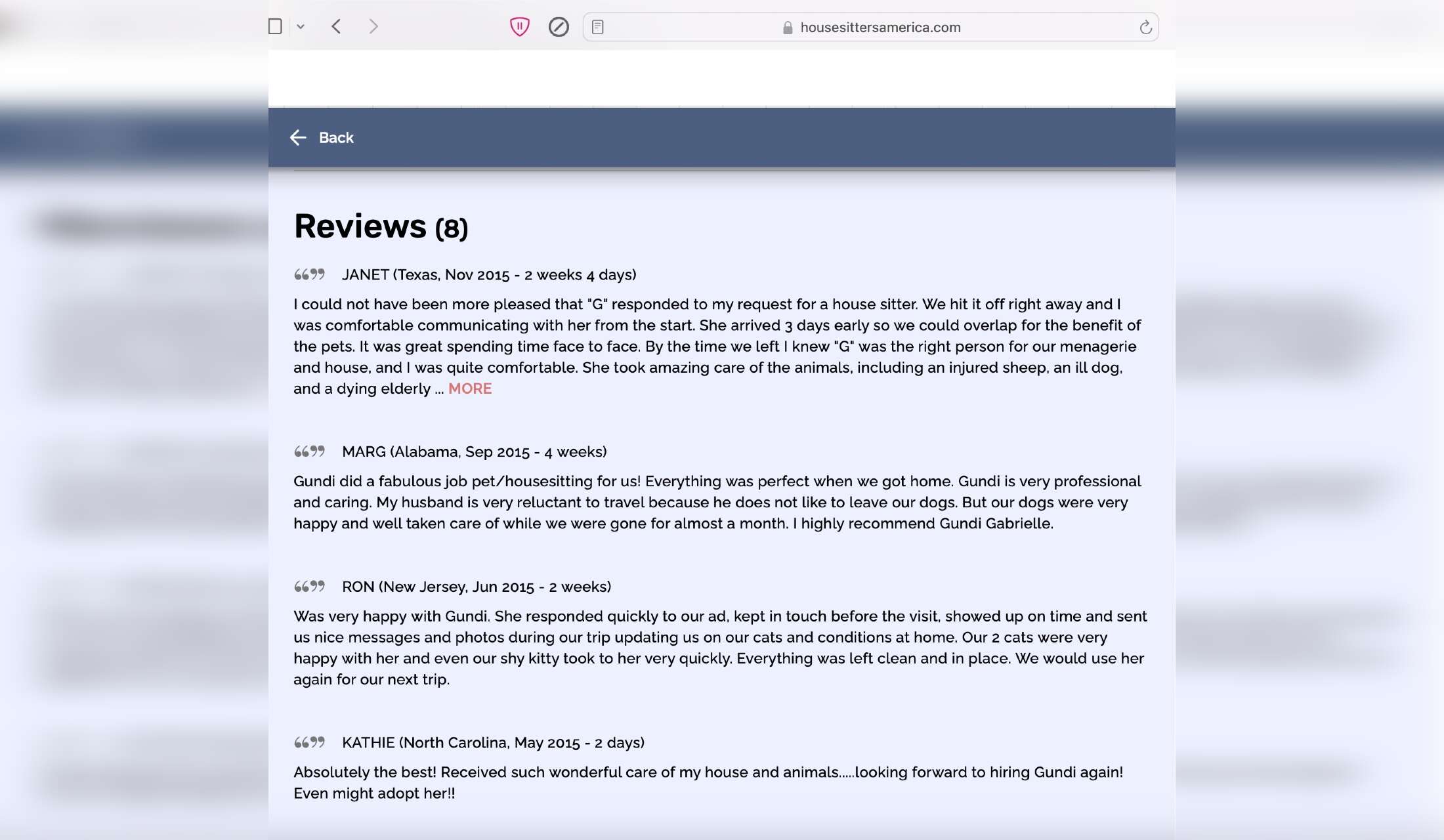Click the reader view page icon
This screenshot has height=840, width=1444.
click(x=597, y=27)
